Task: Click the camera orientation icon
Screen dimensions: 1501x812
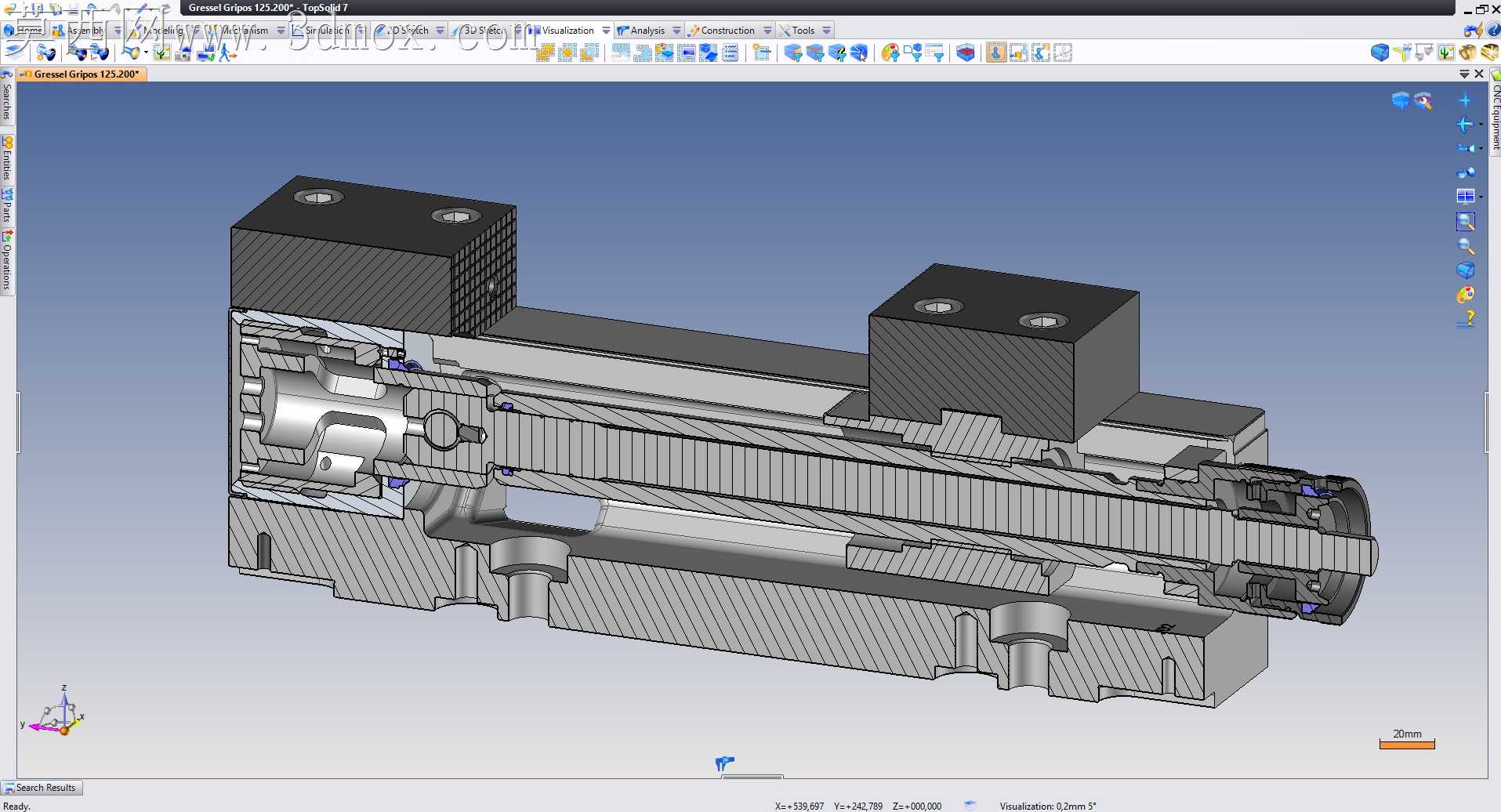Action: [x=1464, y=147]
